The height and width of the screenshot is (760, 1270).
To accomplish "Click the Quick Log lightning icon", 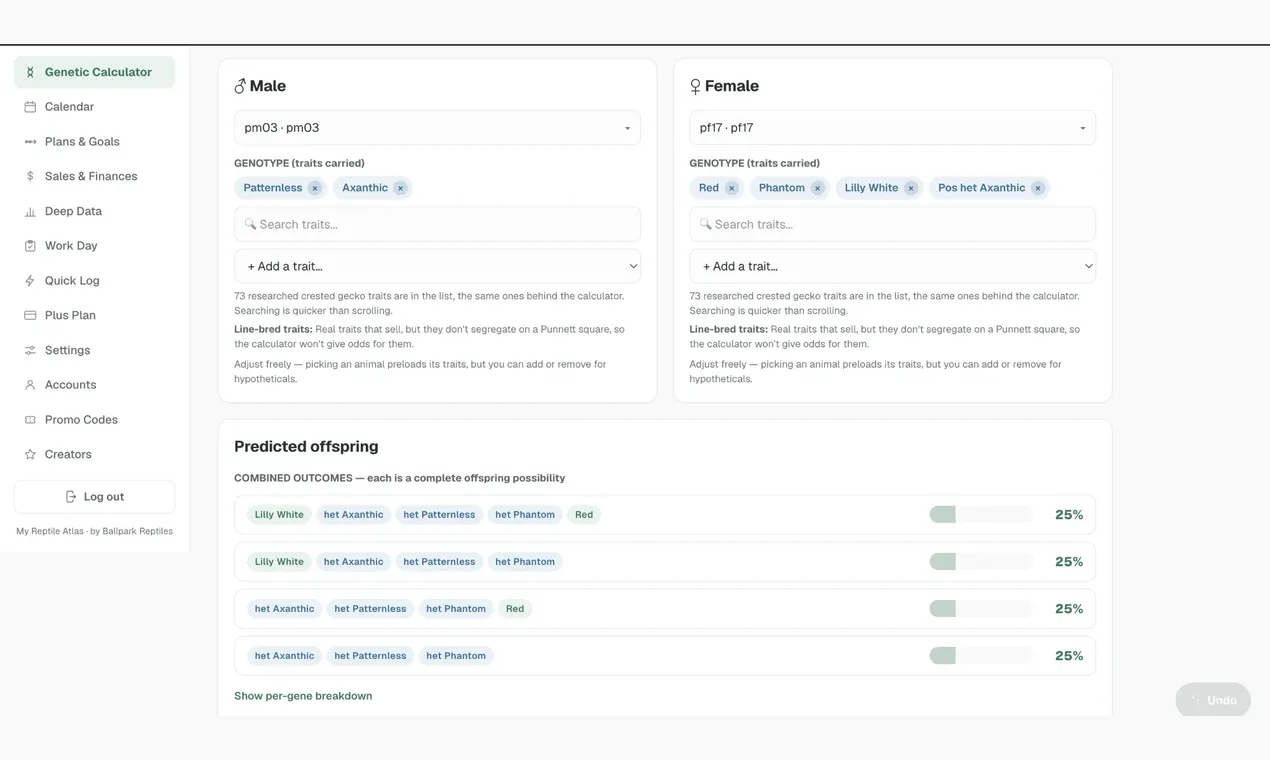I will (30, 281).
